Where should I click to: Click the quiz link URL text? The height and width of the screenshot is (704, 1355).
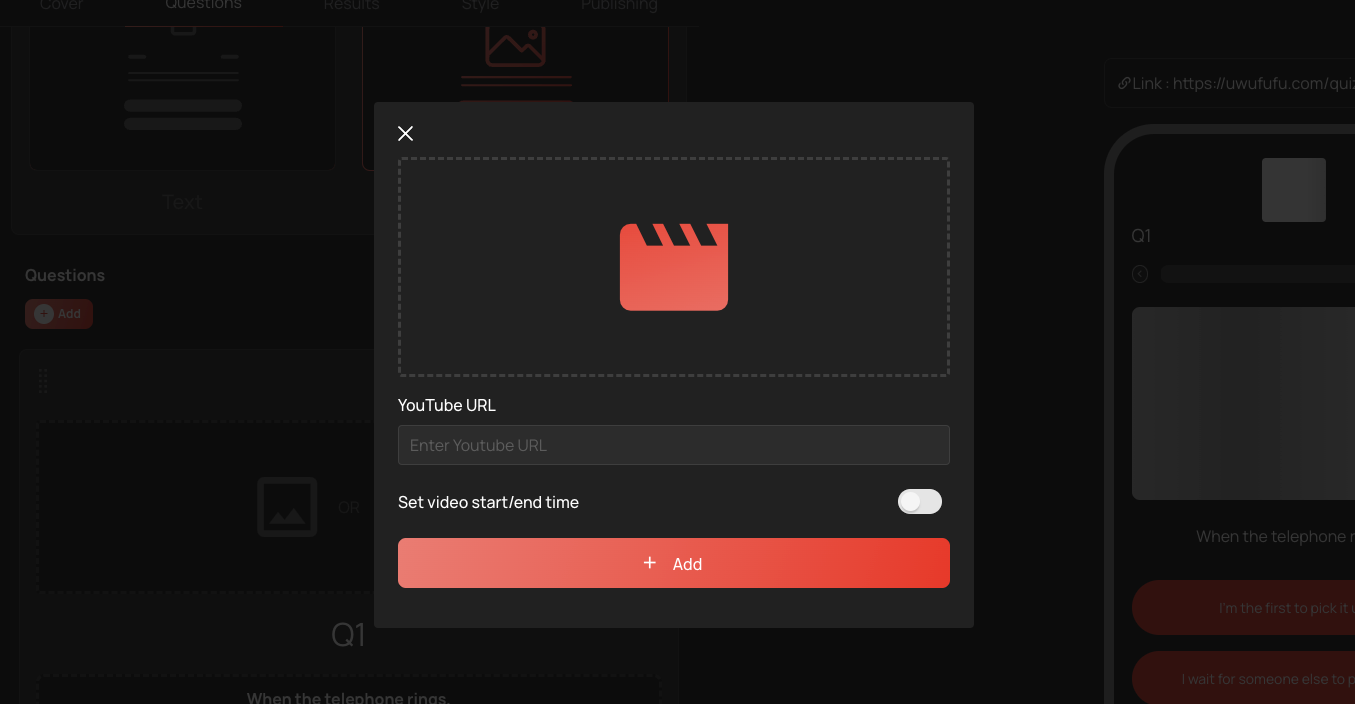tap(1263, 84)
